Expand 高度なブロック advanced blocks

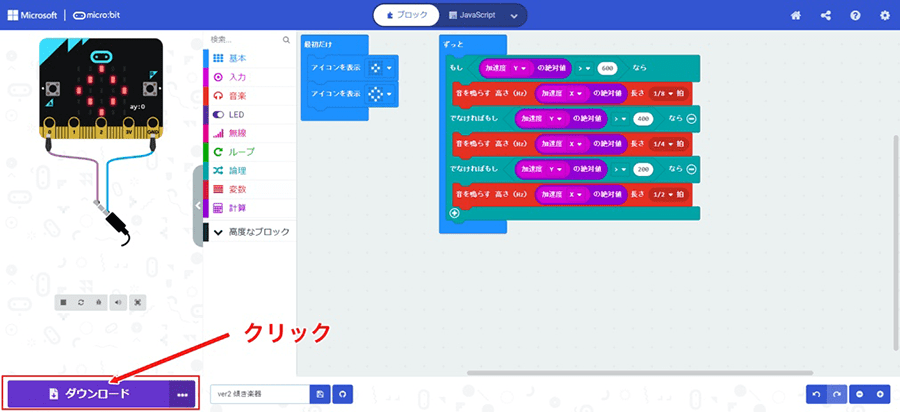(251, 232)
